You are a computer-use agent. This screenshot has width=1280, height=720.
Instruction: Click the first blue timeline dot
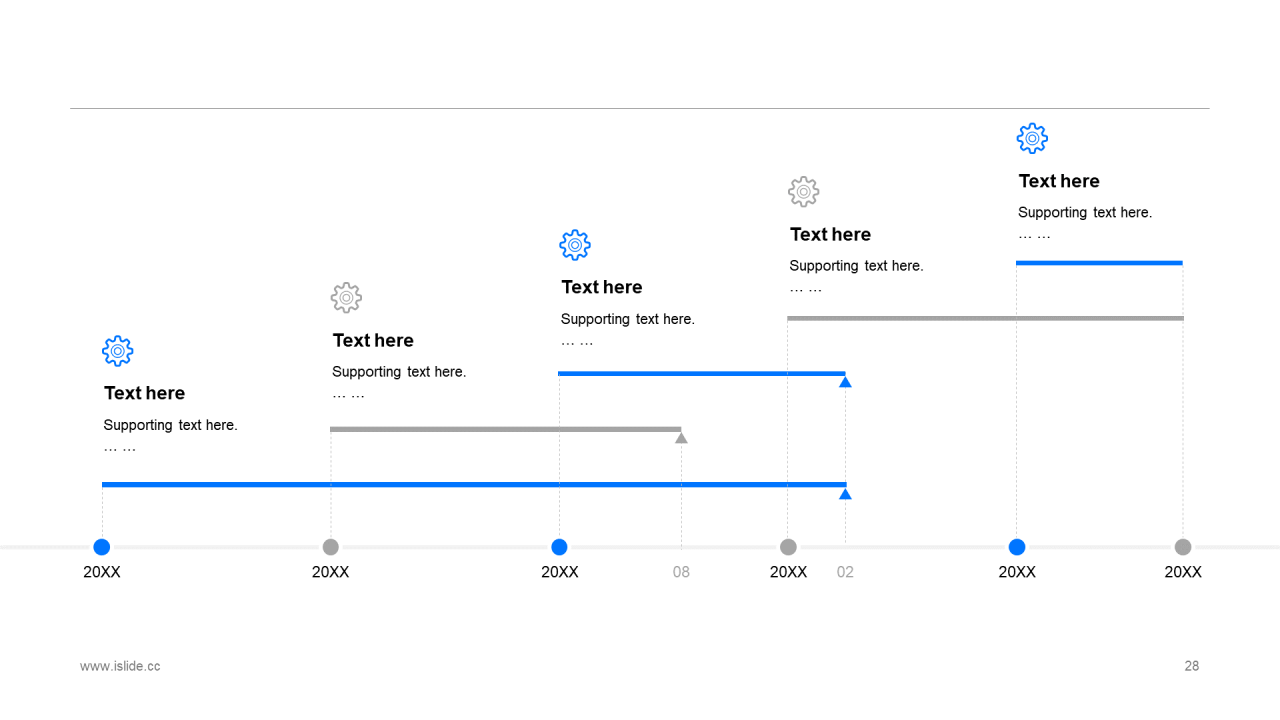tap(102, 547)
